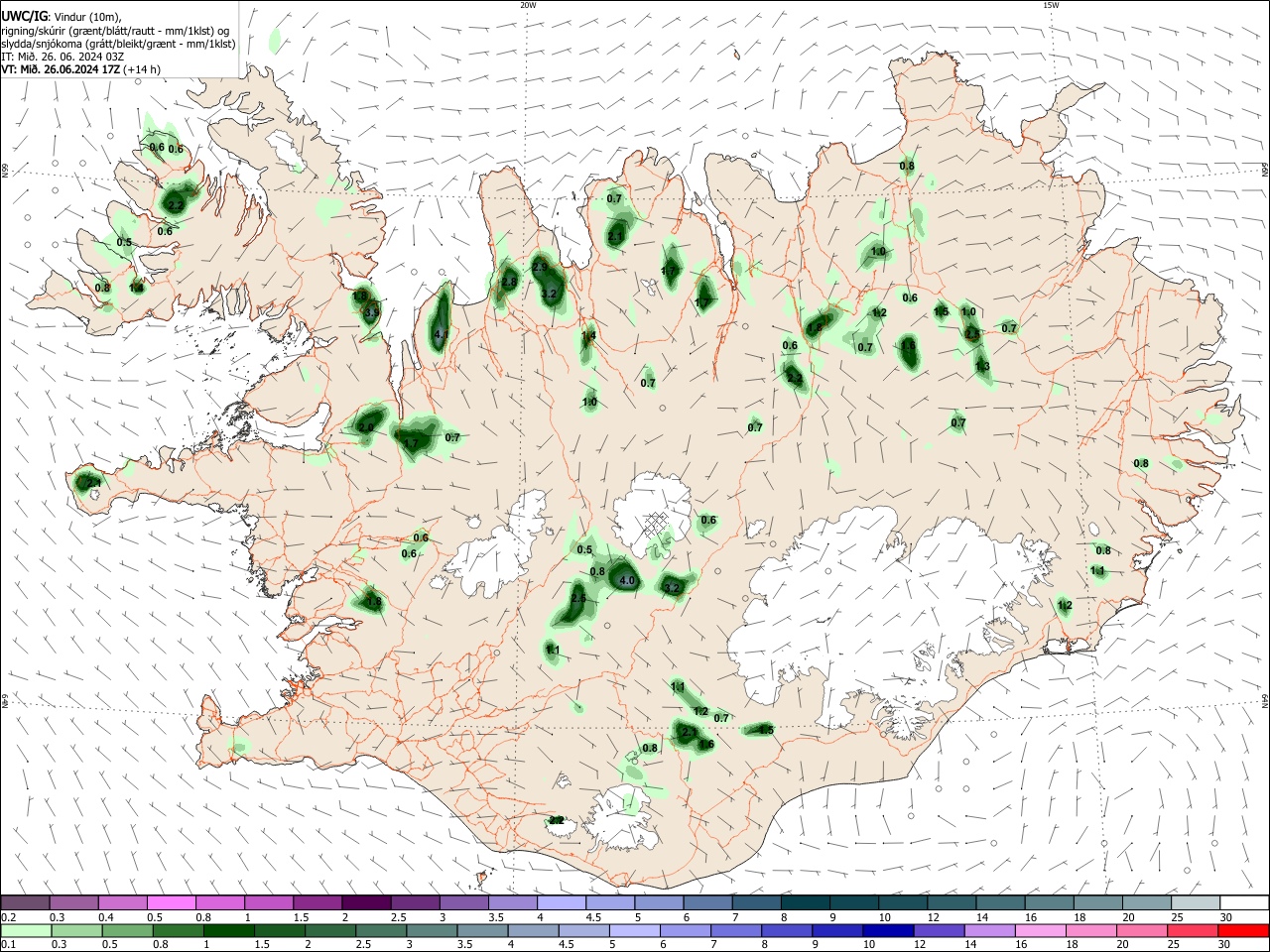Select the lavender 4 swatch in top legend row
The width and height of the screenshot is (1270, 952).
click(560, 902)
